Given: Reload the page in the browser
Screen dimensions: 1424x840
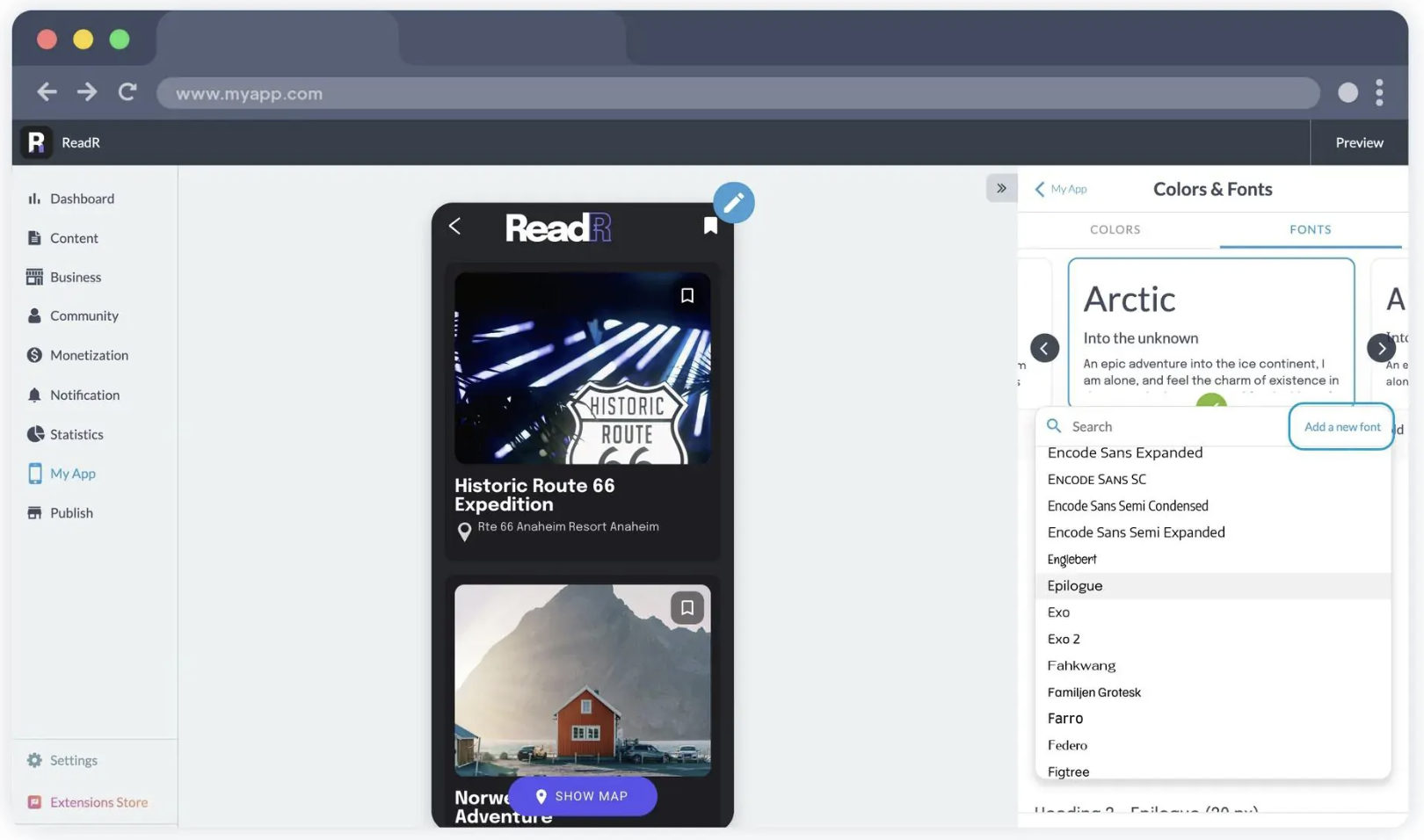Looking at the screenshot, I should pyautogui.click(x=127, y=92).
